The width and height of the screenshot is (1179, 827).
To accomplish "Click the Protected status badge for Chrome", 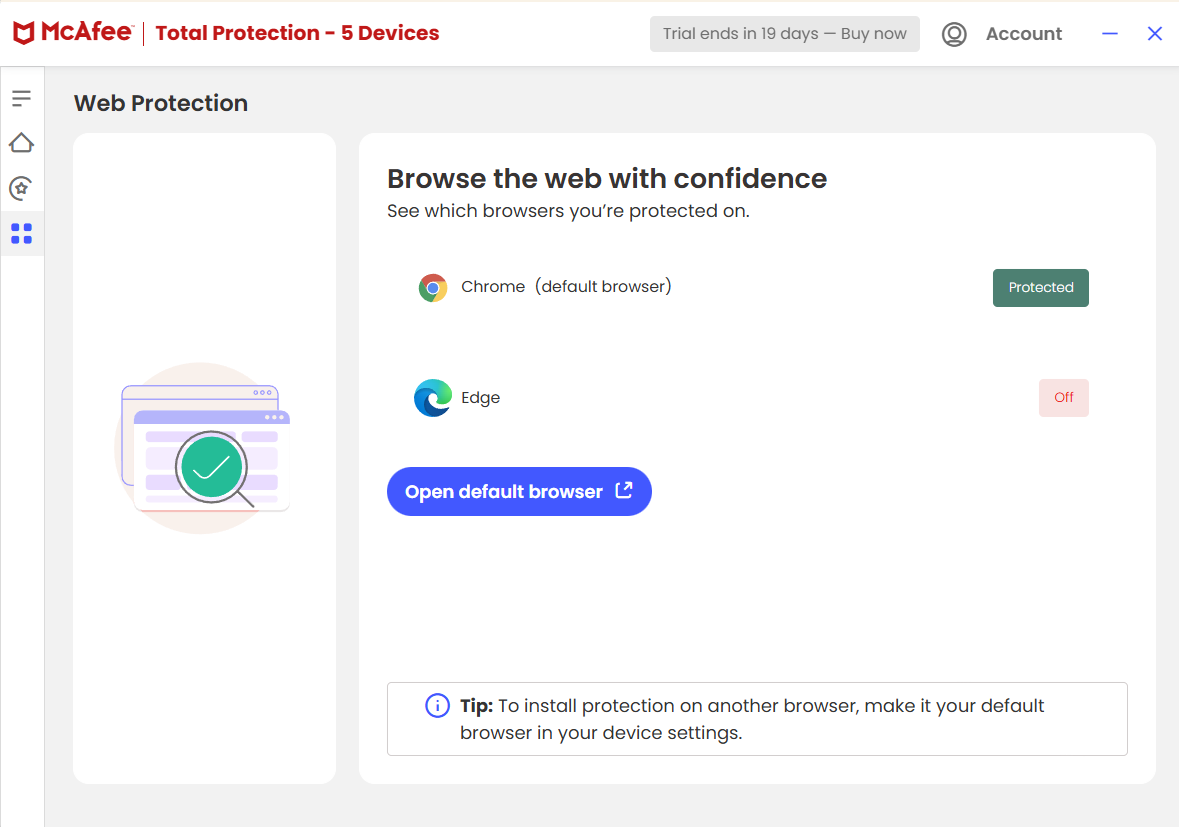I will click(x=1040, y=287).
